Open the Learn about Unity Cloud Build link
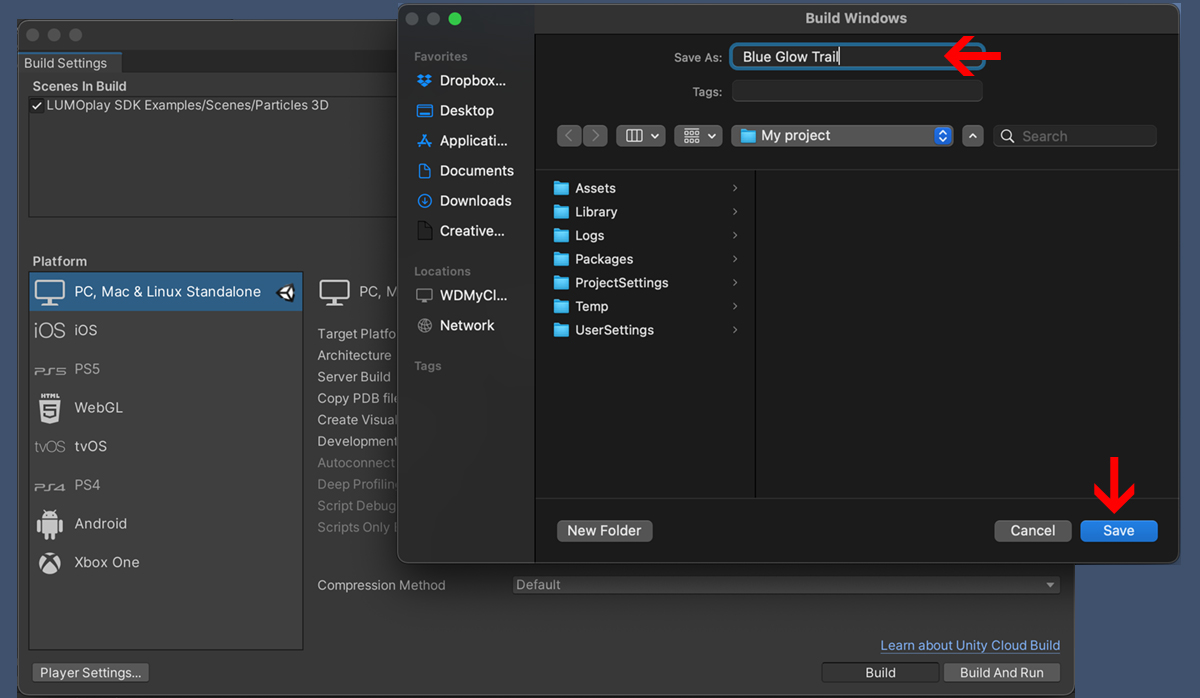Viewport: 1200px width, 698px height. (969, 646)
